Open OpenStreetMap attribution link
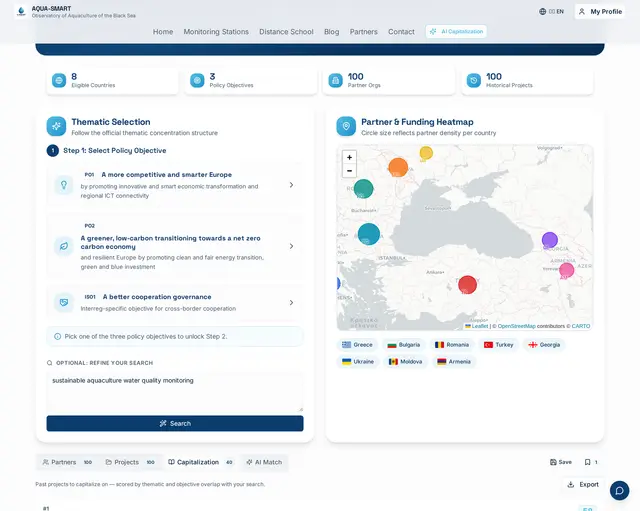 click(x=516, y=326)
